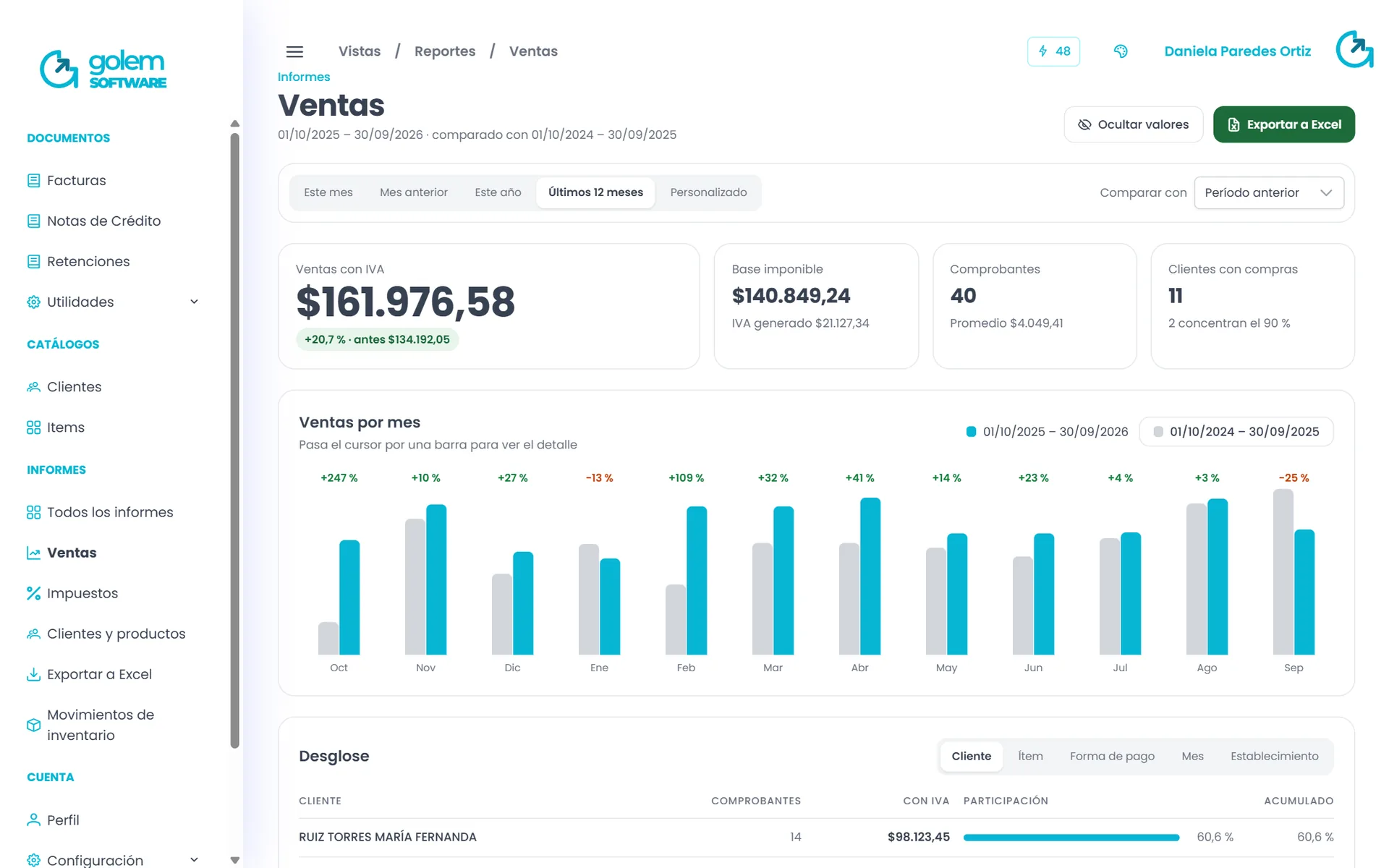This screenshot has height=868, width=1389.
Task: Toggle Ocultar valores visibility
Action: coord(1133,124)
